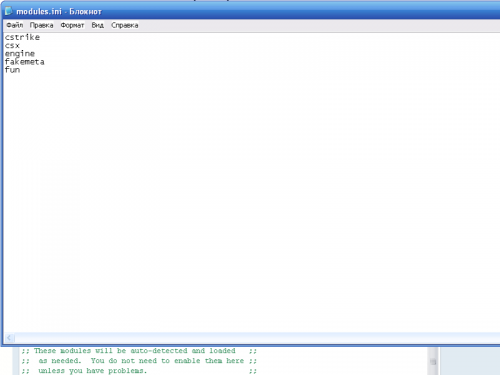The height and width of the screenshot is (375, 500).
Task: Click the background window vertical scrollbar thumb
Action: coord(433,362)
